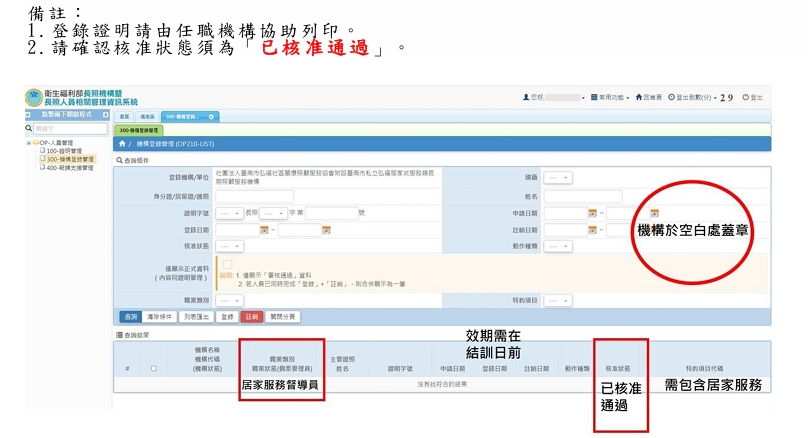Image resolution: width=808 pixels, height=438 pixels.
Task: Tick the select-all checkbox in results header
Action: 153,368
